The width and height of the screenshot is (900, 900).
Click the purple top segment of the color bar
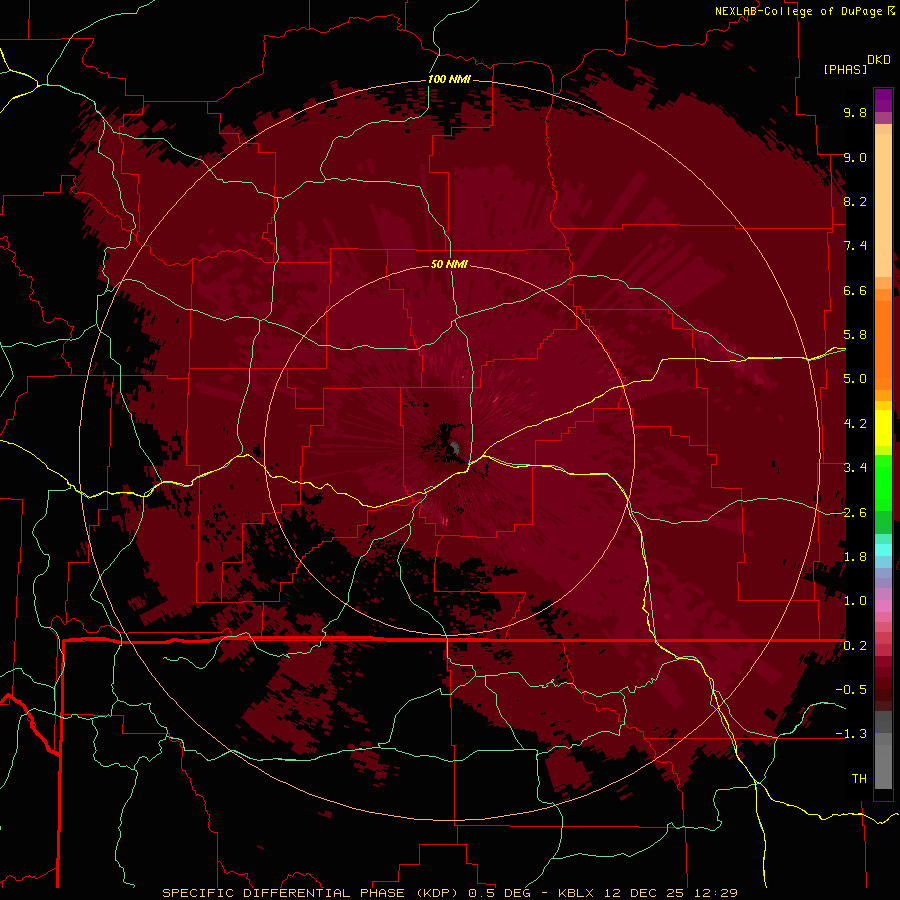[883, 100]
